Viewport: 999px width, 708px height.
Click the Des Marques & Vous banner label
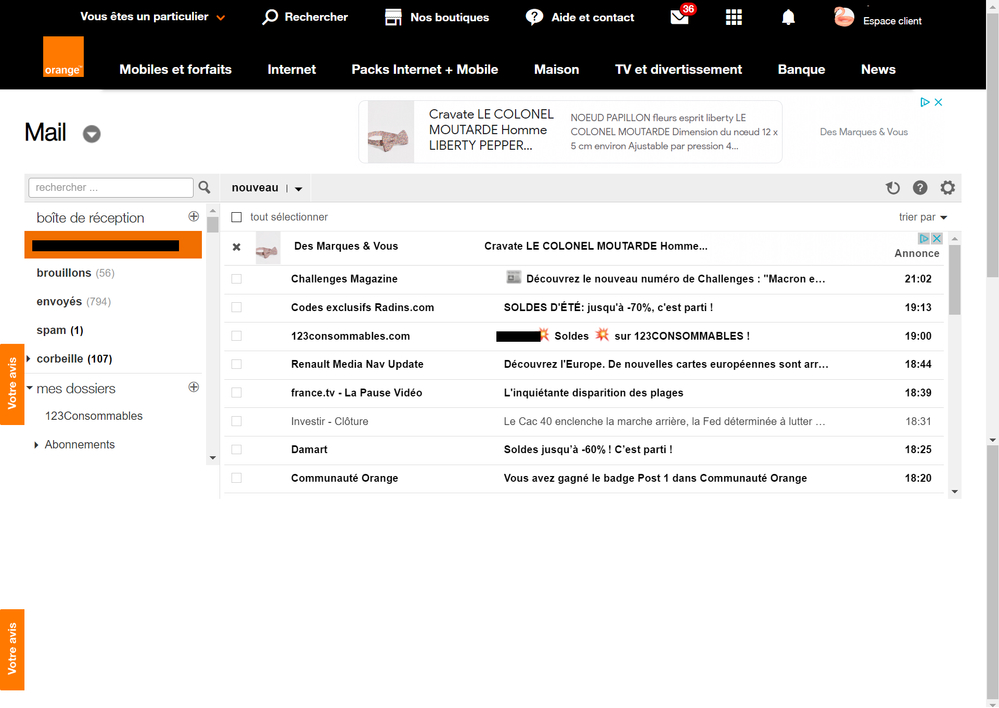[x=863, y=132]
